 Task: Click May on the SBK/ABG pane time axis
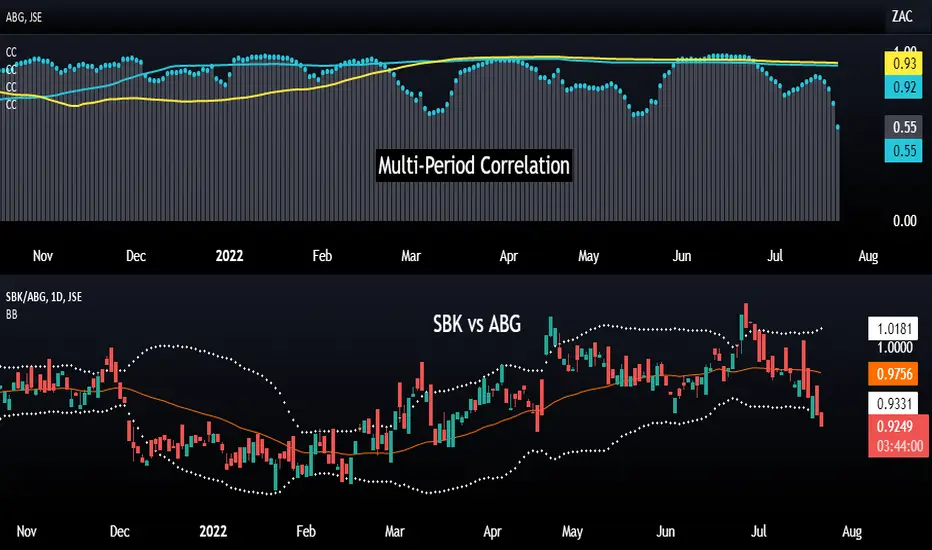coord(572,532)
